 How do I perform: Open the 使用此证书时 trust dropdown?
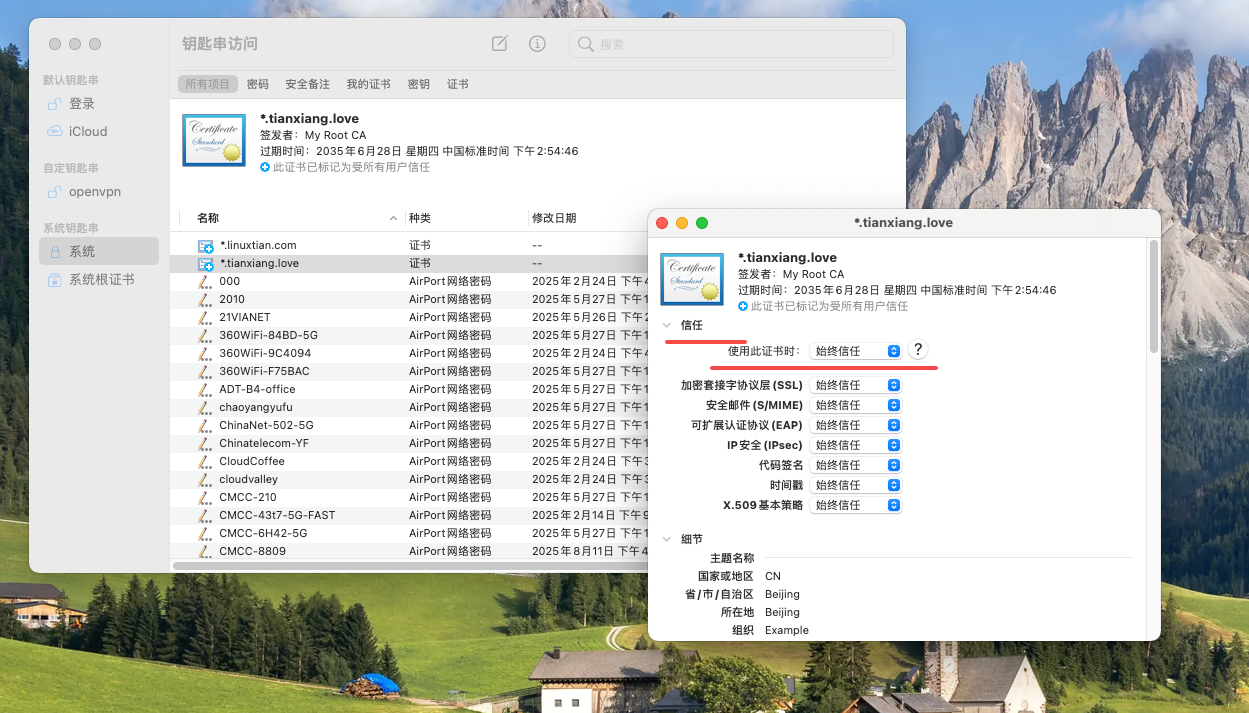[856, 351]
